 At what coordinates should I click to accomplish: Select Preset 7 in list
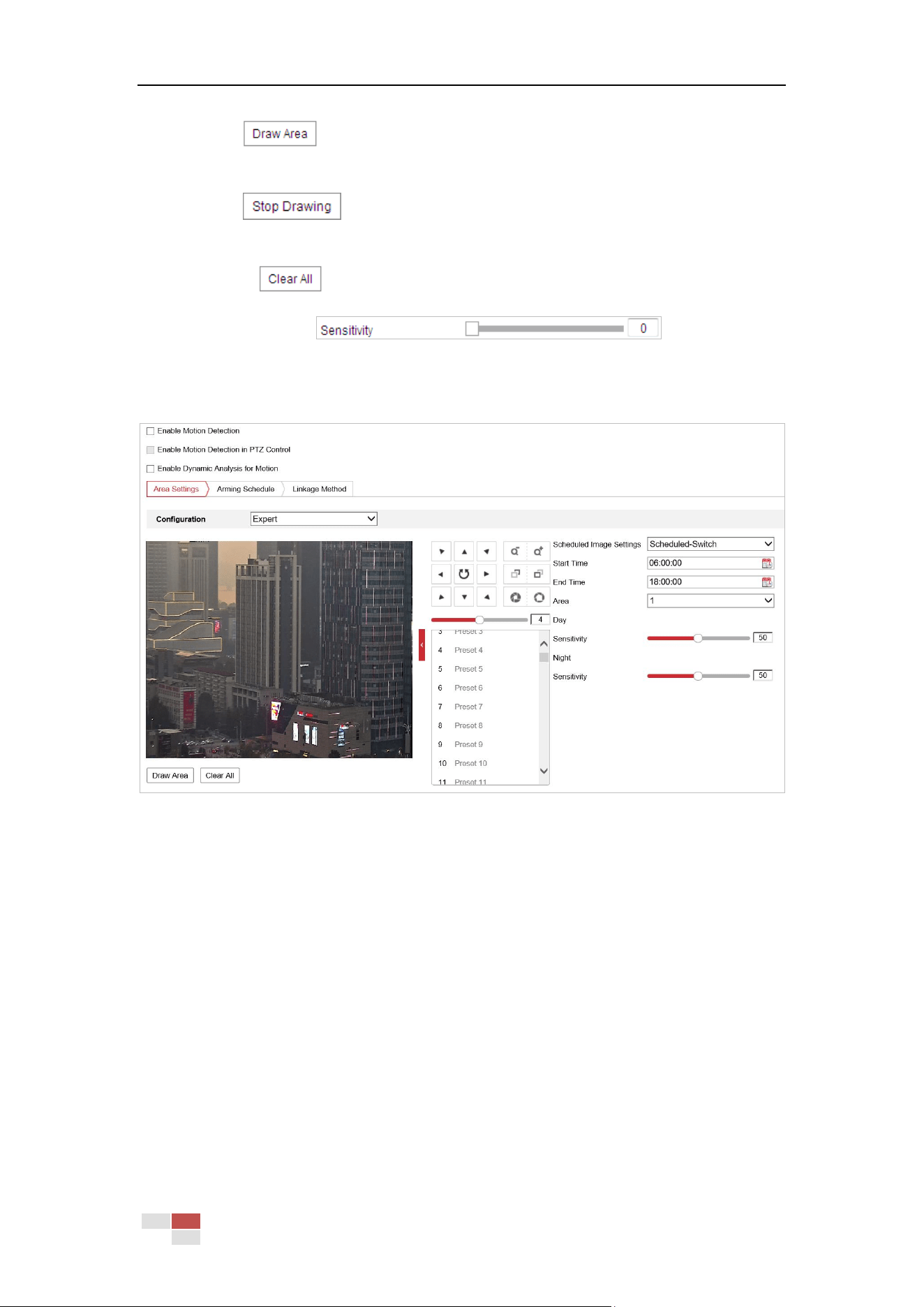click(485, 707)
